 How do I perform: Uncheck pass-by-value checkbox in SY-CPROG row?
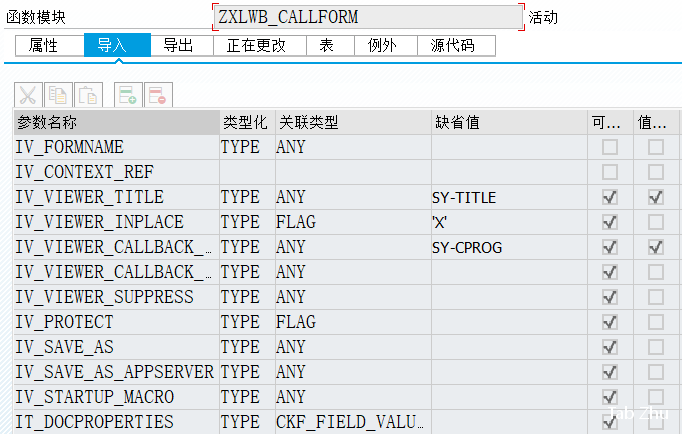point(656,247)
